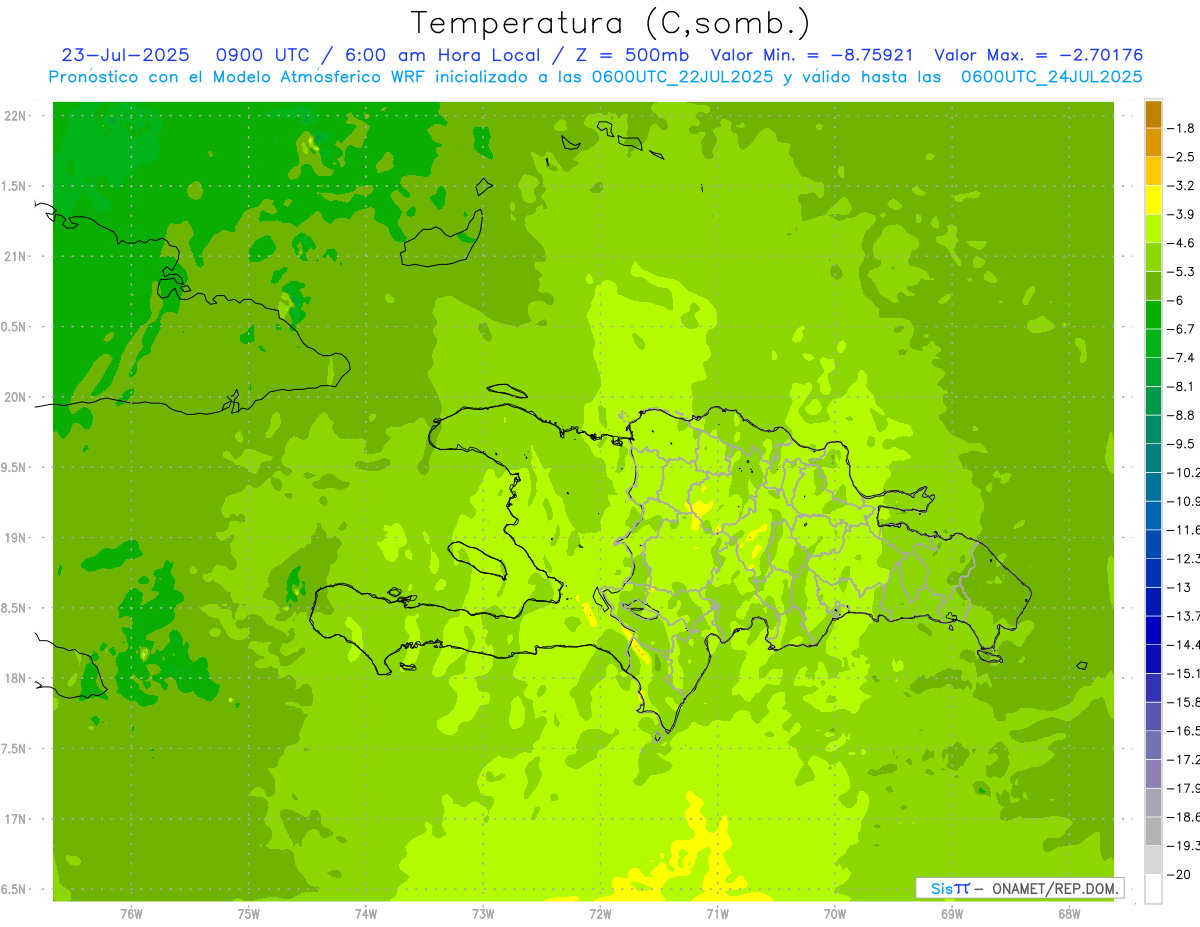Click the 68W longitude label
The height and width of the screenshot is (927, 1200).
pos(1069,914)
